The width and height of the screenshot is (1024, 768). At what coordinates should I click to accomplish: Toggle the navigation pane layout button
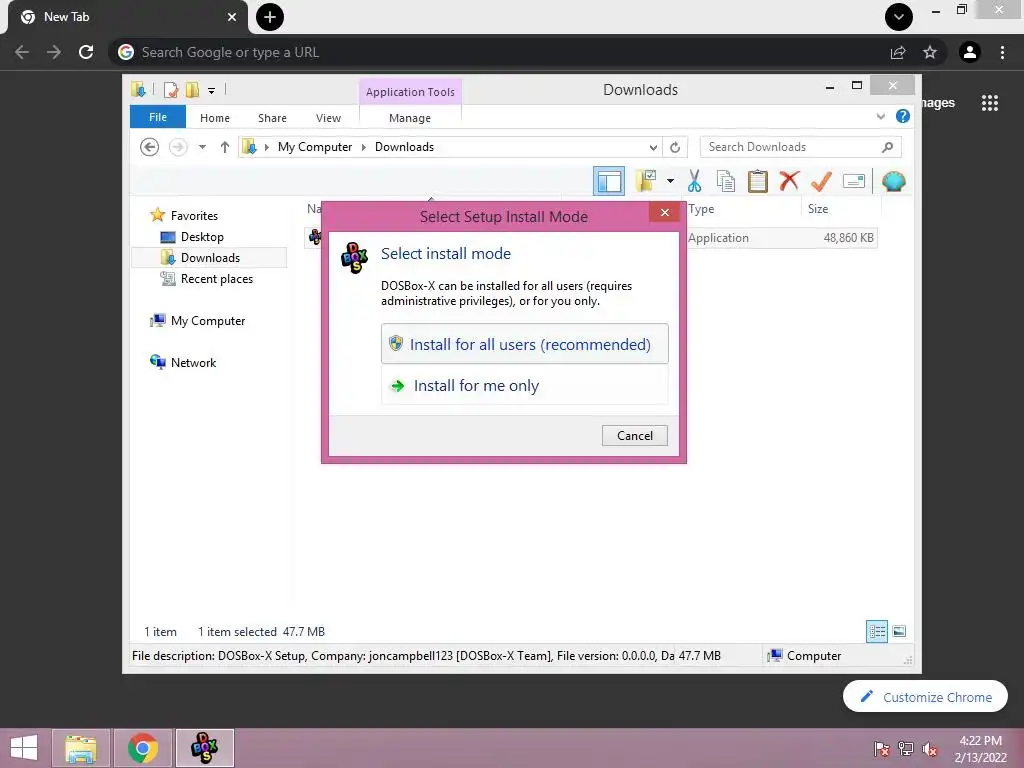pos(609,181)
